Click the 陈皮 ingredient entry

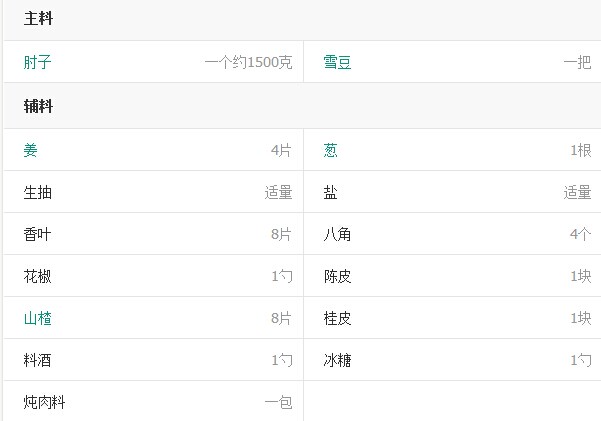coord(337,277)
